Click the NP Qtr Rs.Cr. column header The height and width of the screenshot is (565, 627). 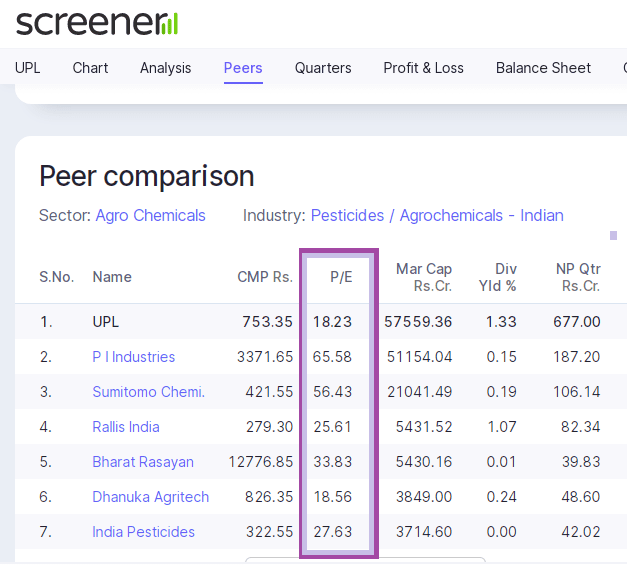tap(578, 278)
